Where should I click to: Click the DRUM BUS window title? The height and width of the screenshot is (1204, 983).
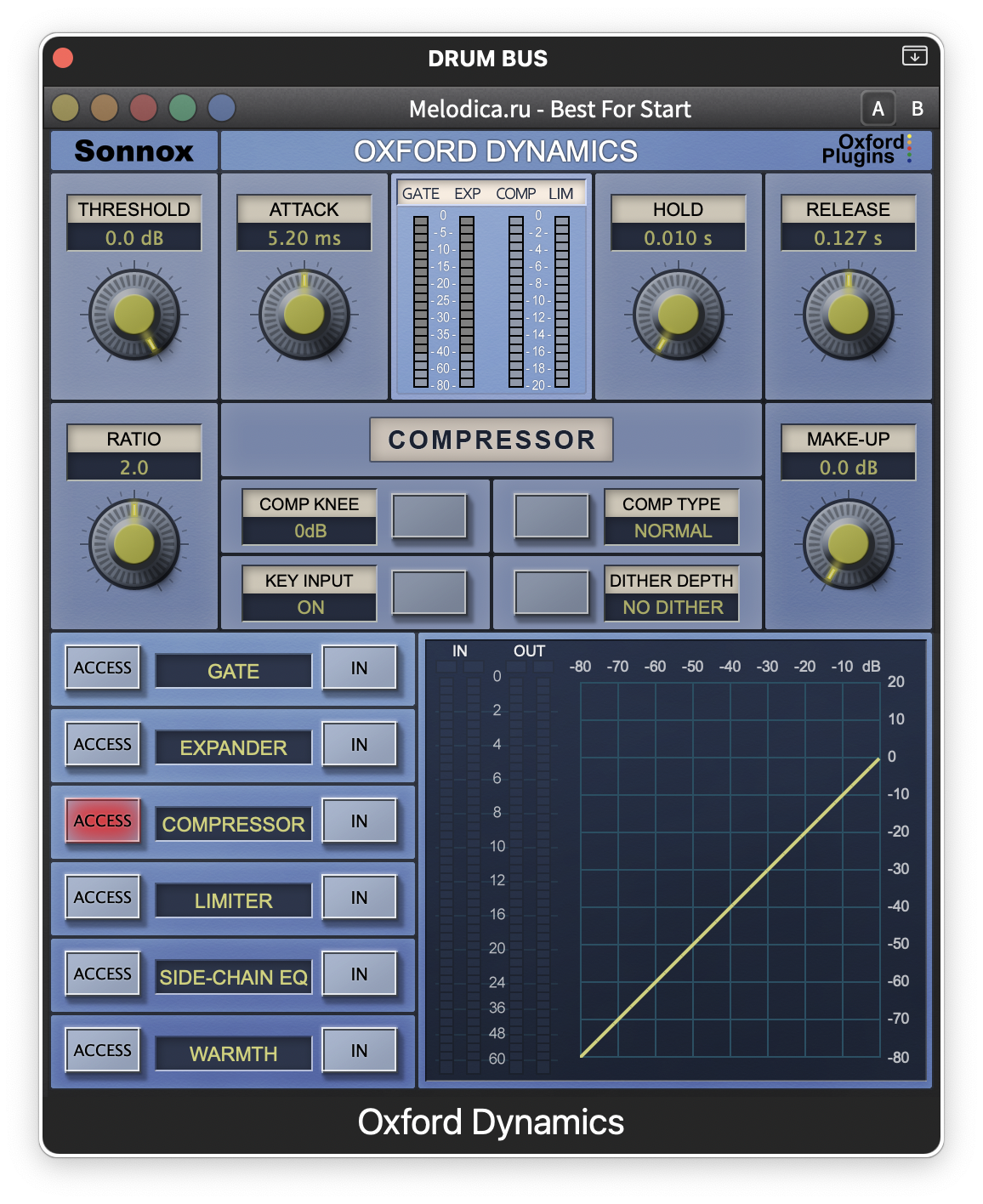point(488,59)
